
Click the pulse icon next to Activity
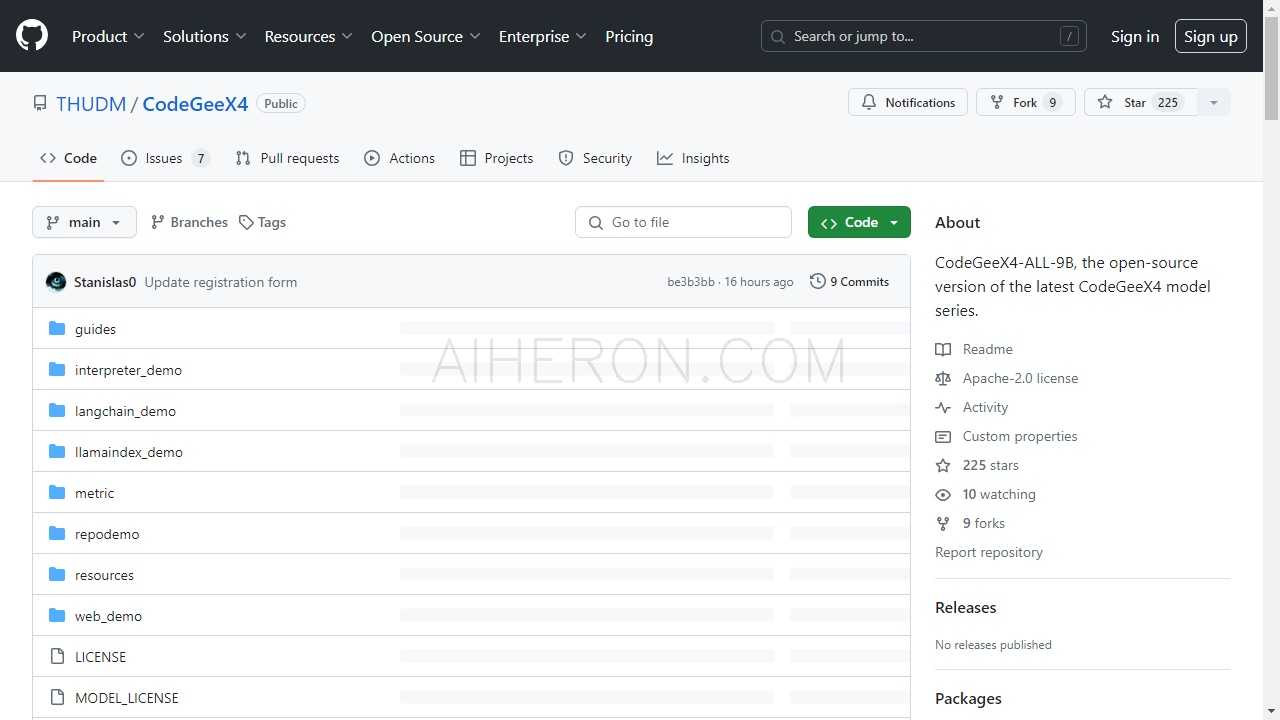click(943, 407)
